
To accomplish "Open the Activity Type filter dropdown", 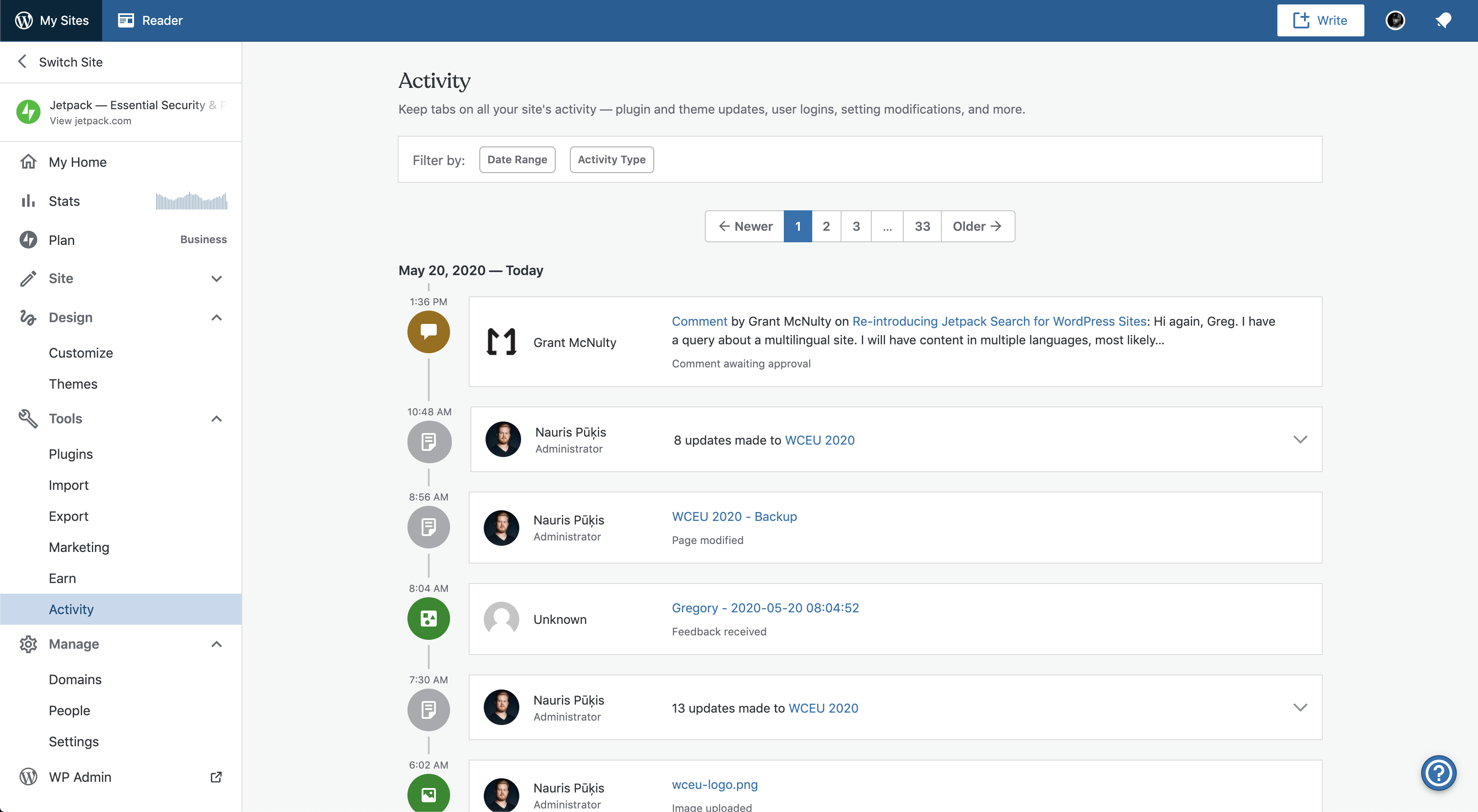I will point(611,159).
